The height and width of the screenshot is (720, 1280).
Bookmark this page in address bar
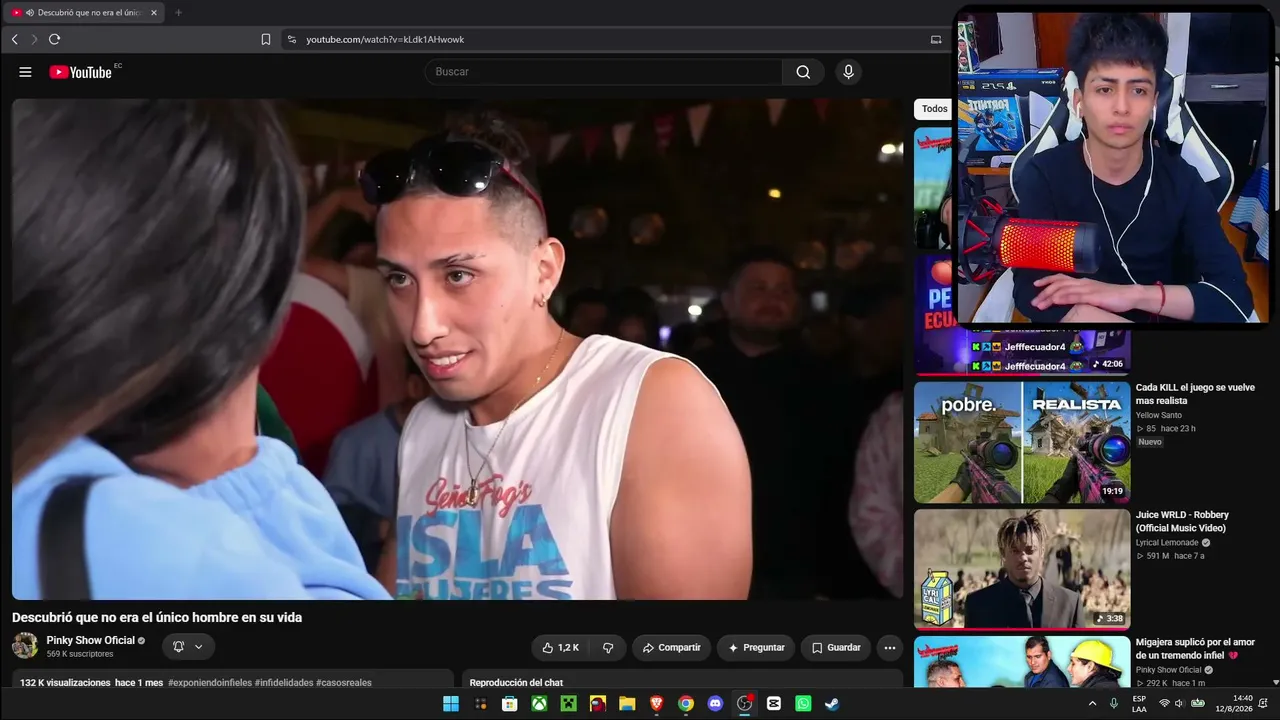(x=266, y=39)
